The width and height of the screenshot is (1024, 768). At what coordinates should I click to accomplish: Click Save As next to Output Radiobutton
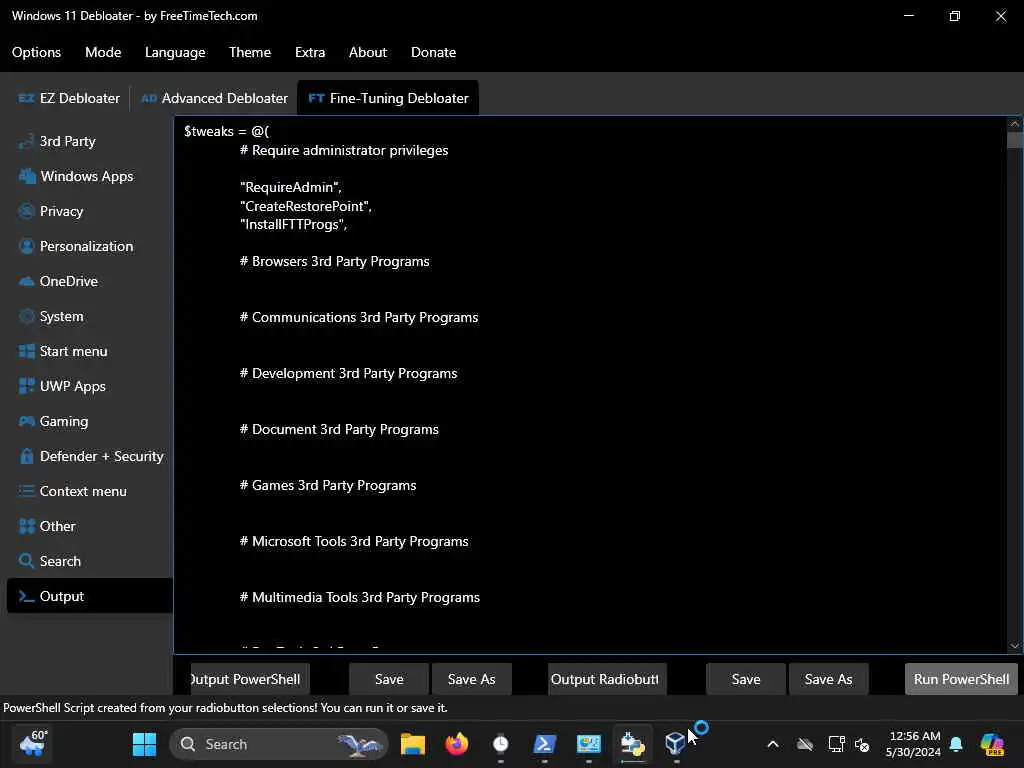[829, 679]
